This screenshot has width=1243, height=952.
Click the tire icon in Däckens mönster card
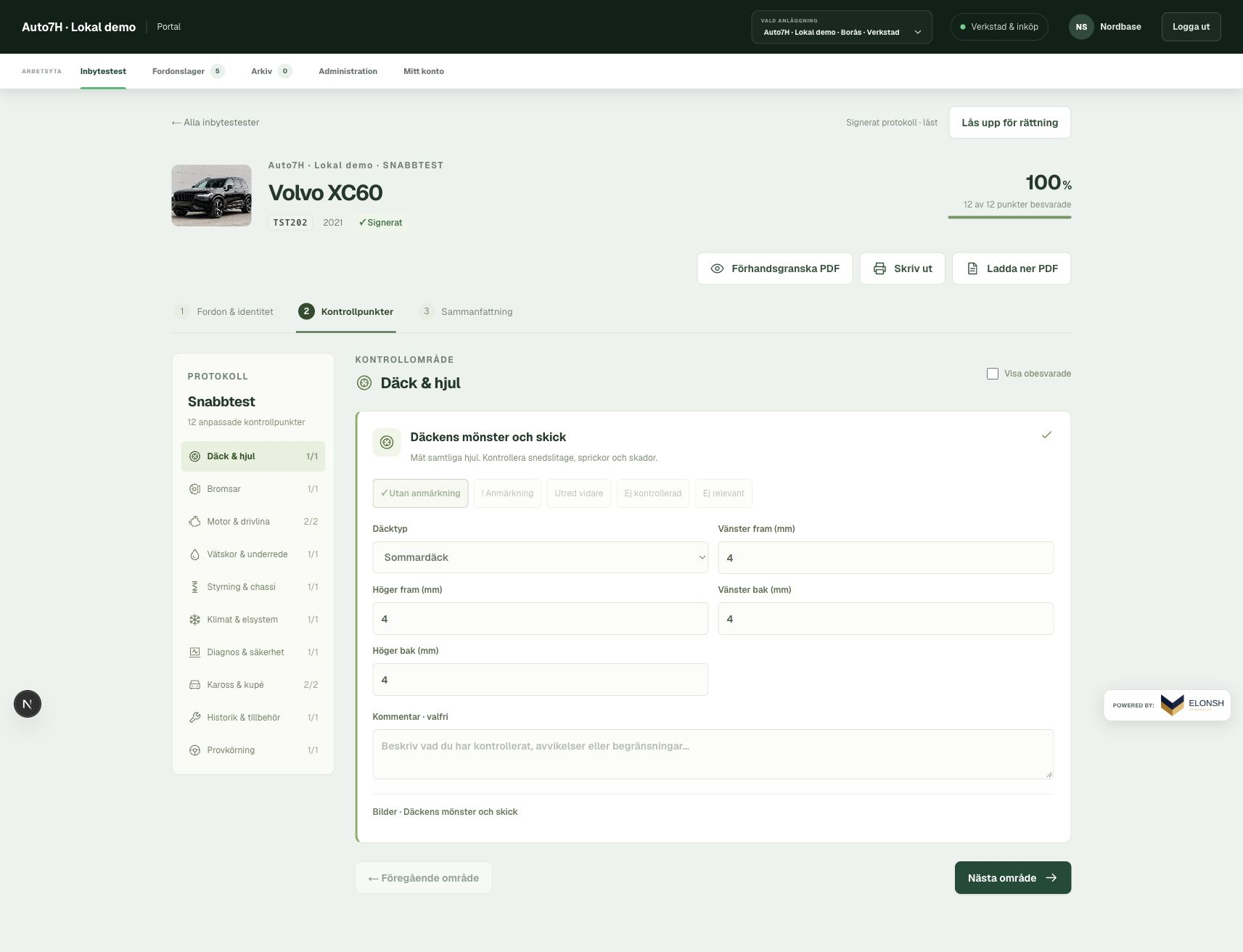coord(387,442)
